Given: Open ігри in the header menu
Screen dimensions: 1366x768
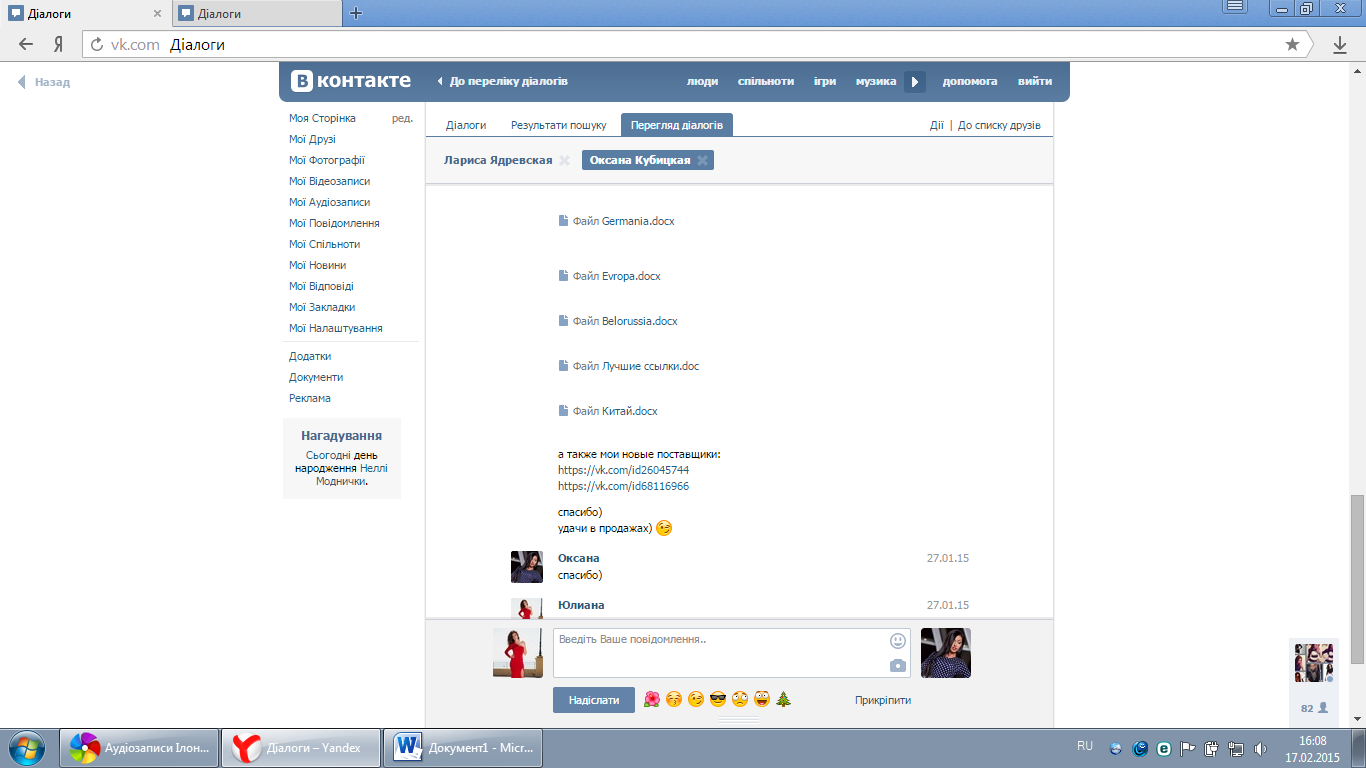Looking at the screenshot, I should [x=825, y=81].
